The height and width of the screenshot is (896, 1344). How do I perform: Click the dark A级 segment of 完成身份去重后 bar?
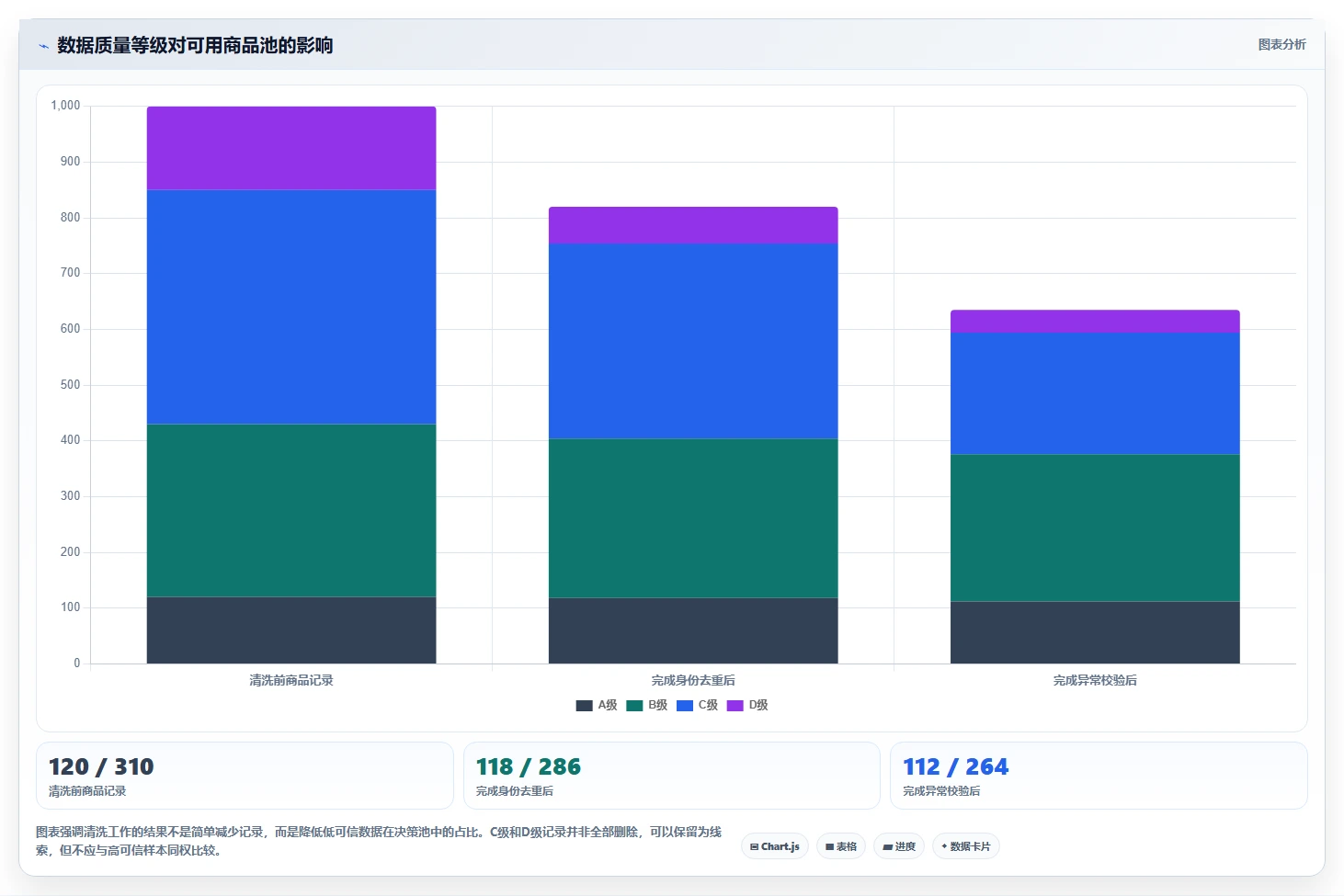pyautogui.click(x=693, y=630)
